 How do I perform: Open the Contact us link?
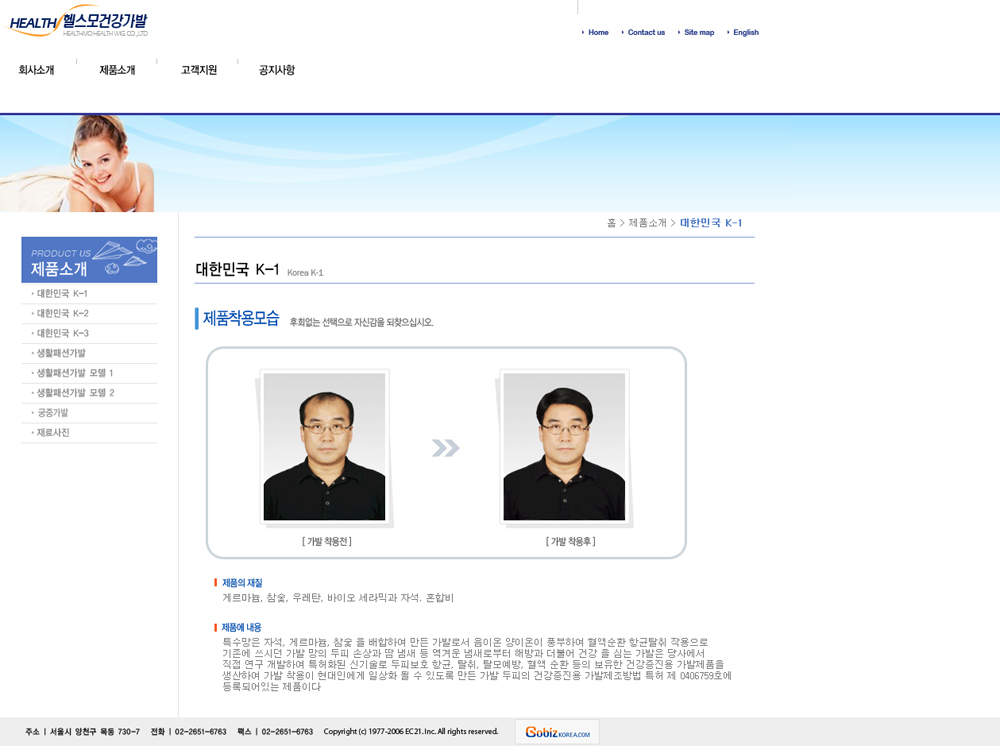point(646,33)
